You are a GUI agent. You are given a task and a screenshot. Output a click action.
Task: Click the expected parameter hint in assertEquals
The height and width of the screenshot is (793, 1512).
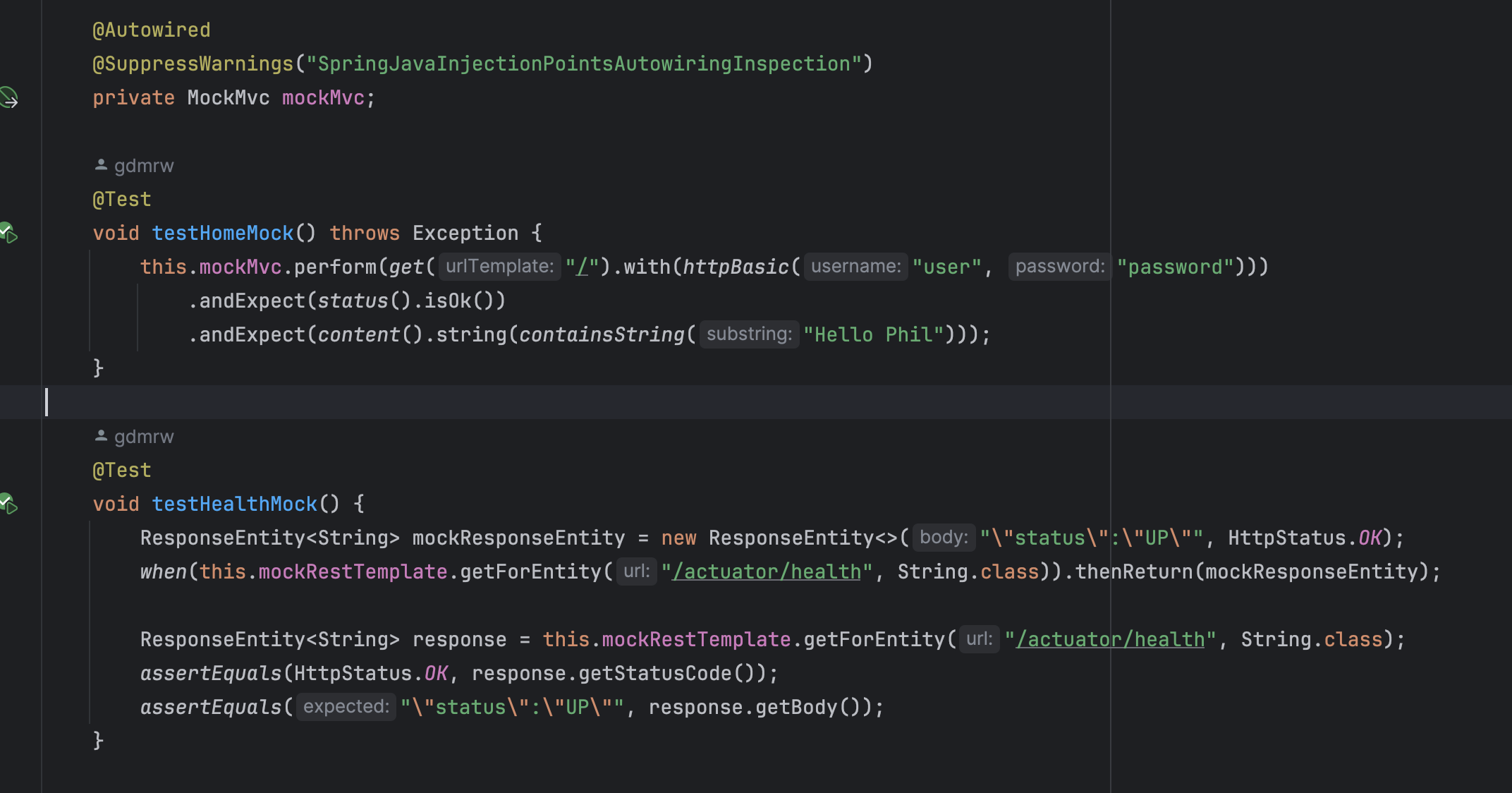(x=346, y=707)
